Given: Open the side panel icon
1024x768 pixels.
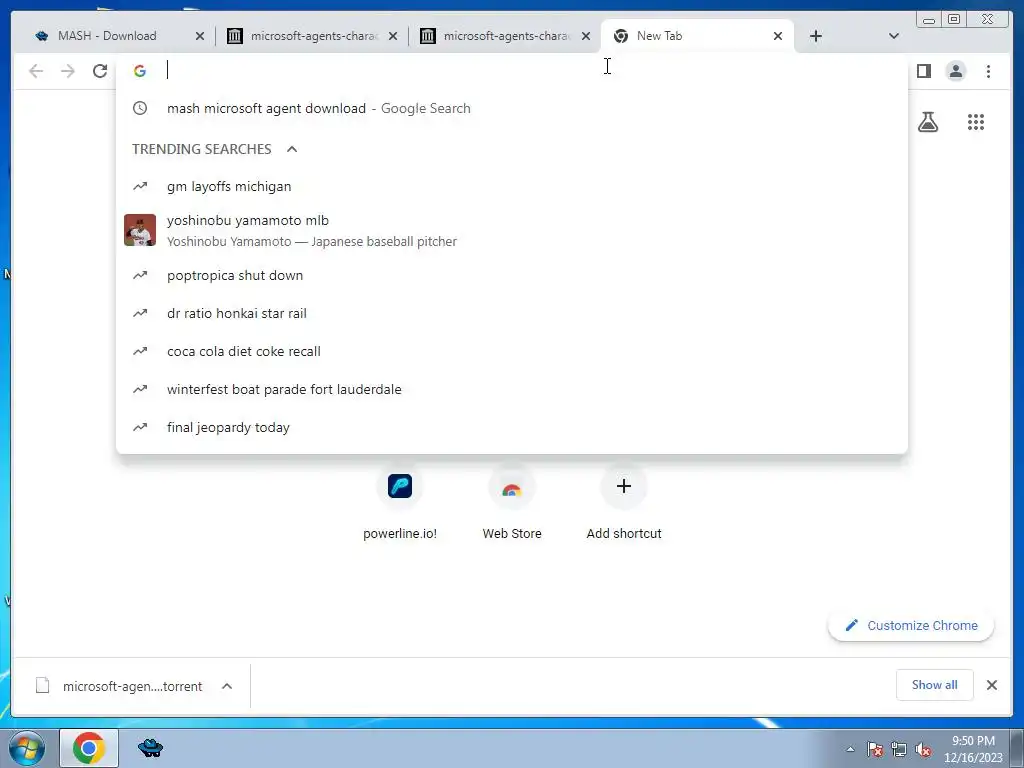Looking at the screenshot, I should coord(923,71).
